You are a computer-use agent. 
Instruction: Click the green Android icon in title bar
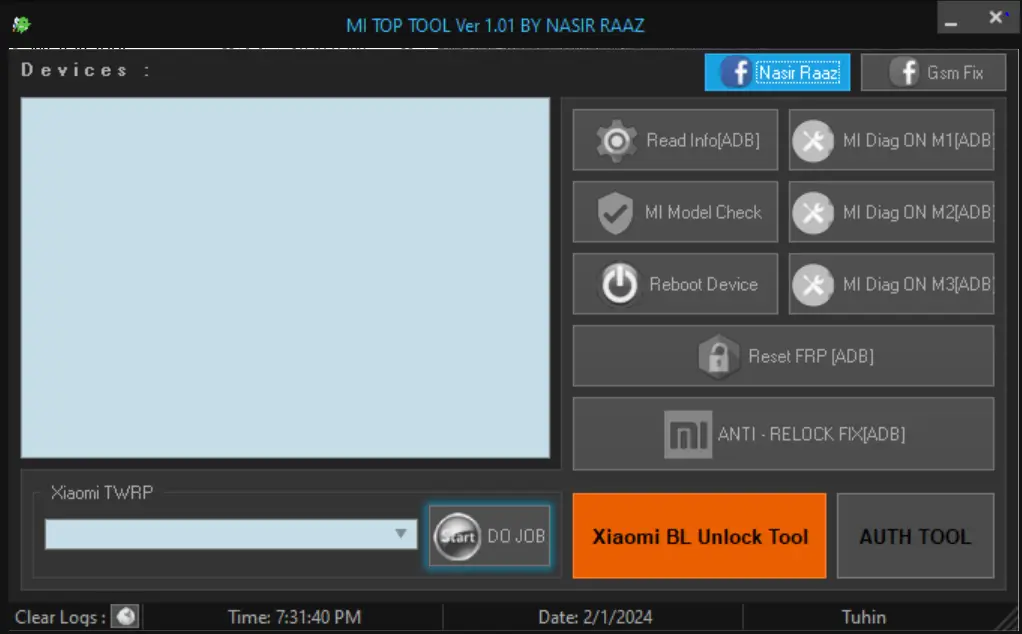pos(21,25)
